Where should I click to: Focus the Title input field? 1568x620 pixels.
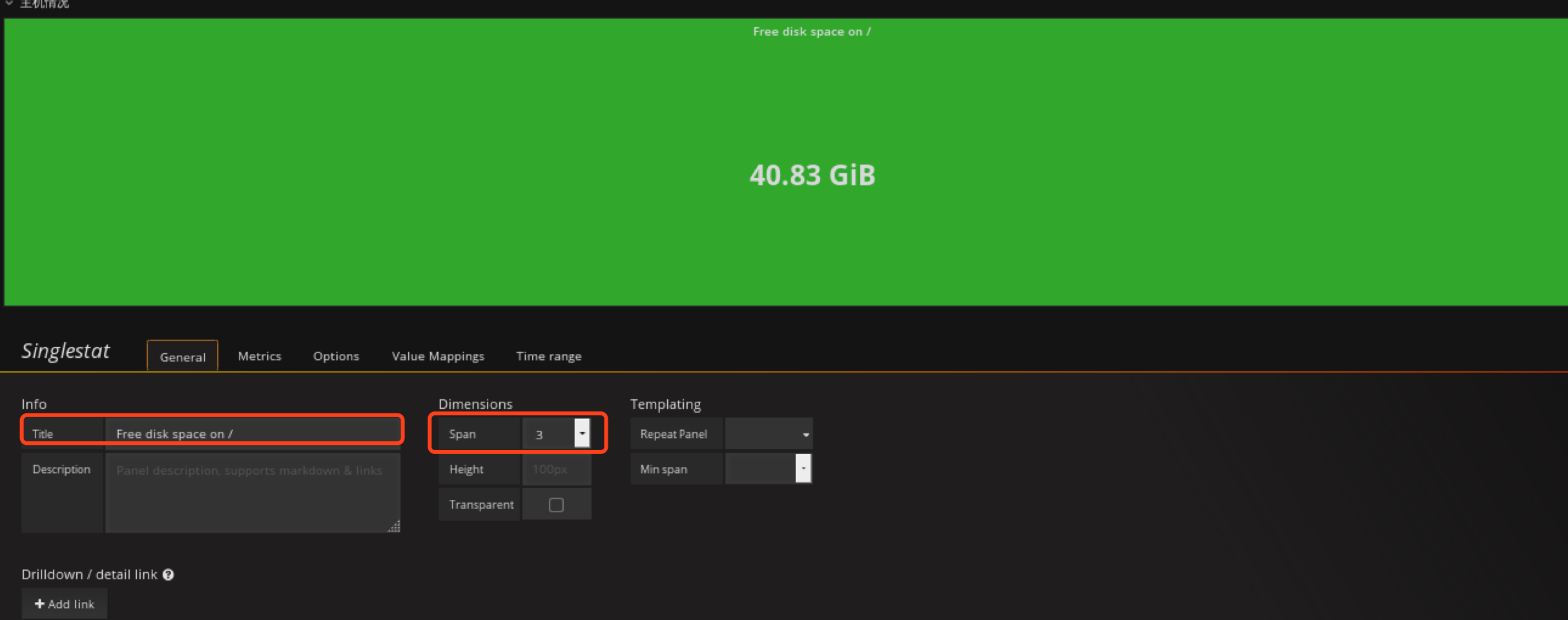point(253,433)
